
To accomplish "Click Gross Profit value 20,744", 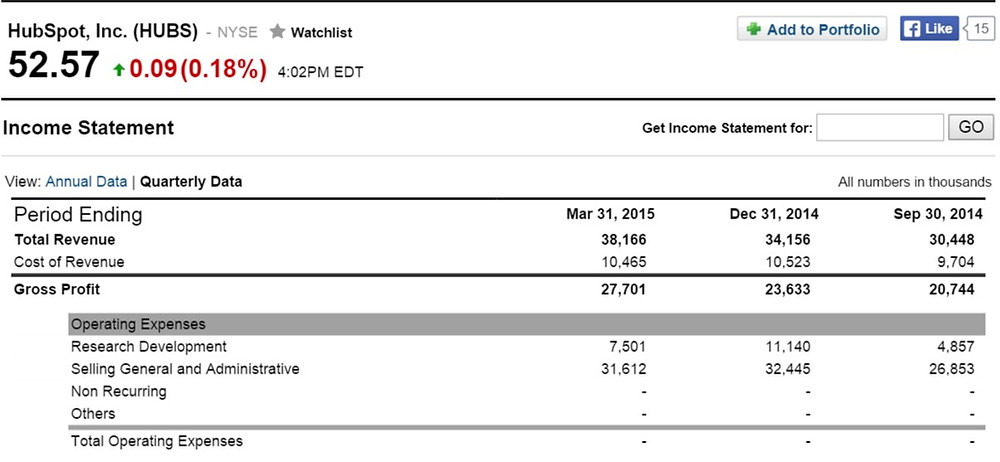I will tap(952, 290).
